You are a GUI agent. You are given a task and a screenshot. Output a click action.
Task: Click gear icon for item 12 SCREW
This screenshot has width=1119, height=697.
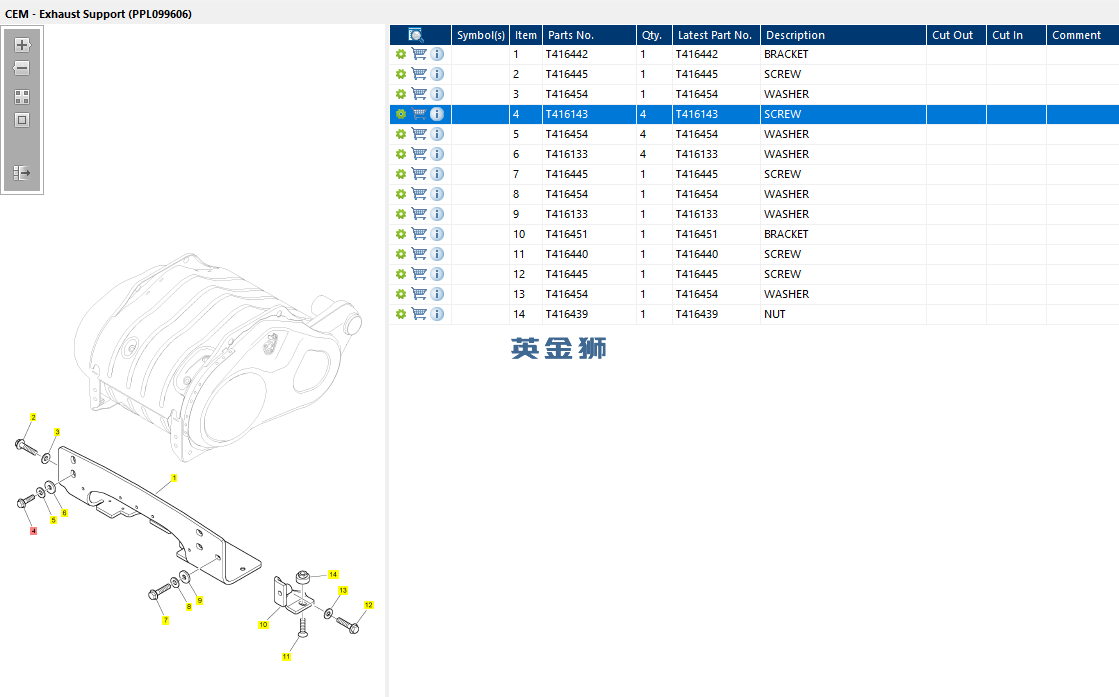point(401,274)
